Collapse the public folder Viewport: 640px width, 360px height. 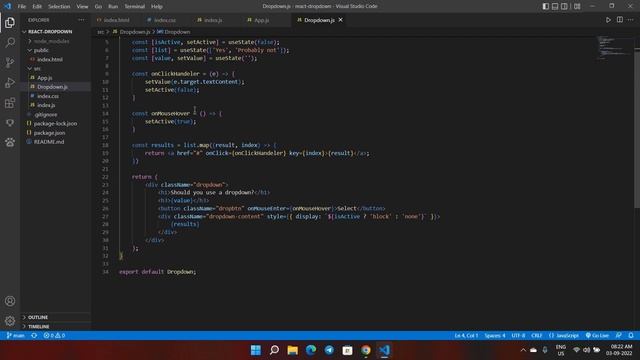41,50
